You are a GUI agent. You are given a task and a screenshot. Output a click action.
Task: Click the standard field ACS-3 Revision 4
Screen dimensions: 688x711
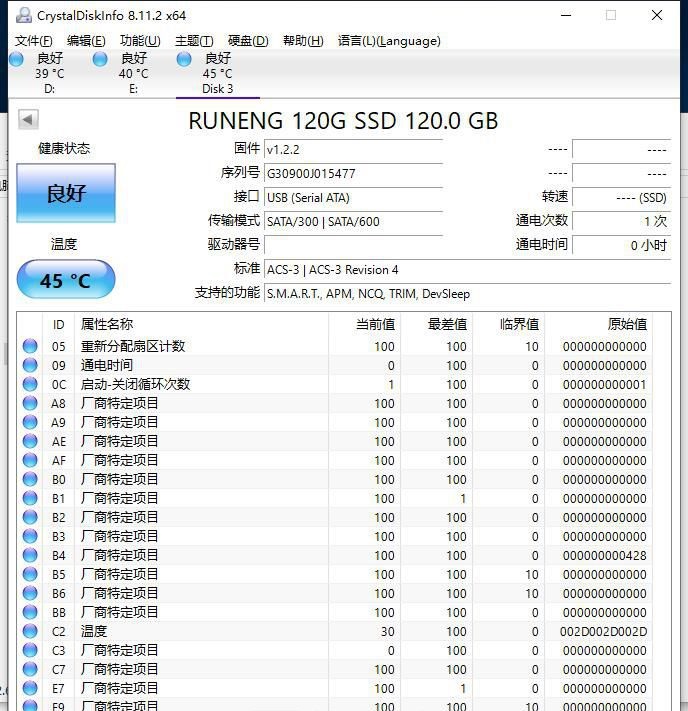467,269
